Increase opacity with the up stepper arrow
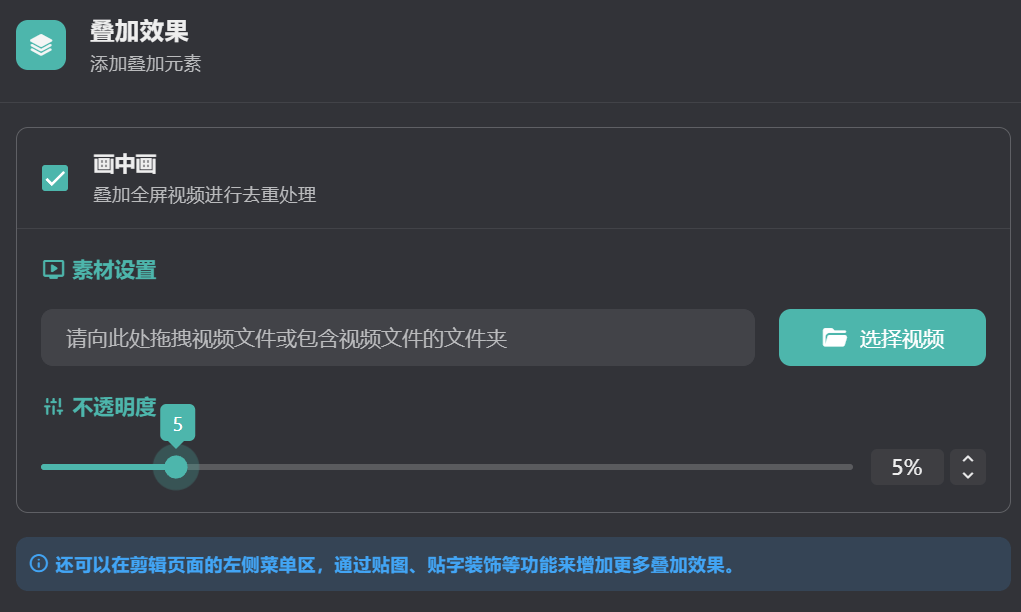 [x=967, y=459]
